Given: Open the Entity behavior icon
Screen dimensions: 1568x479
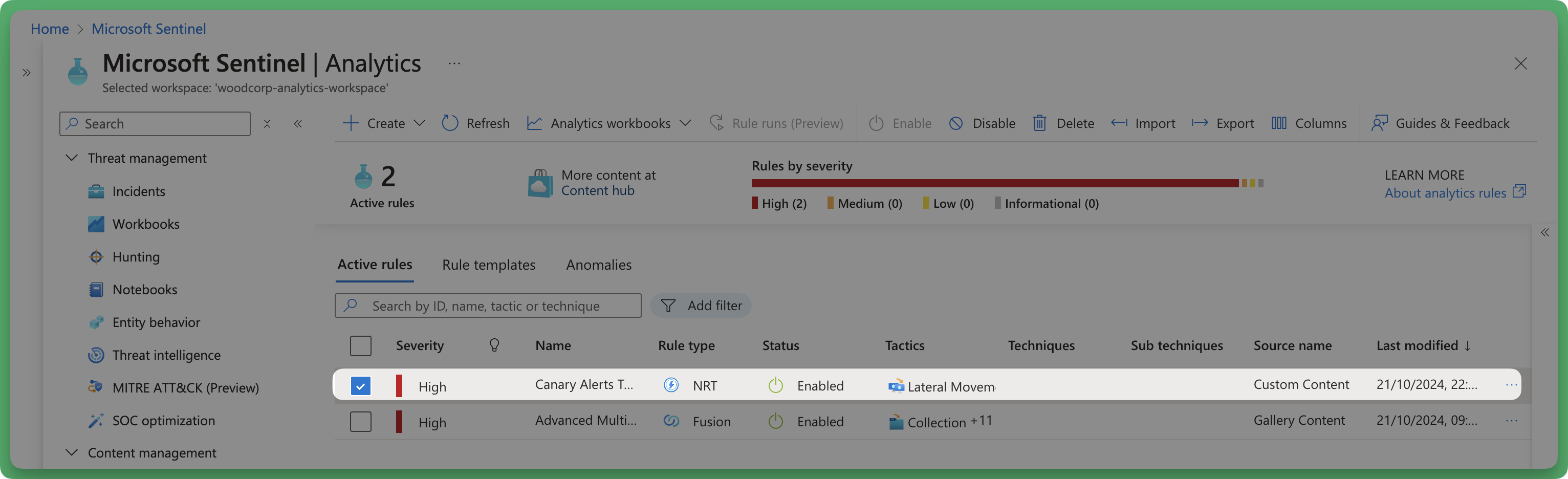Looking at the screenshot, I should [x=96, y=322].
